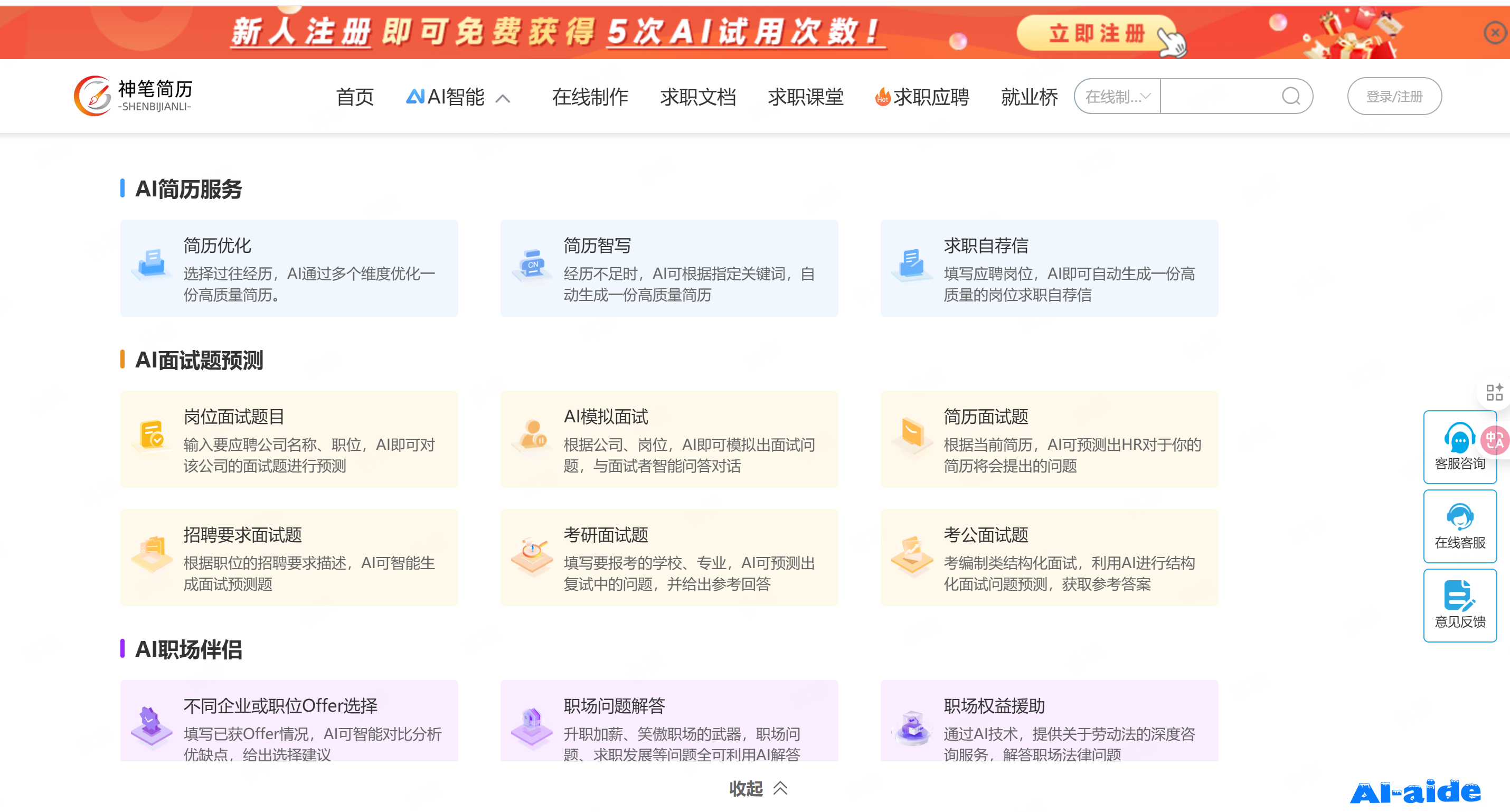Click the grid widget icon on right edge
Image resolution: width=1510 pixels, height=812 pixels.
1494,392
